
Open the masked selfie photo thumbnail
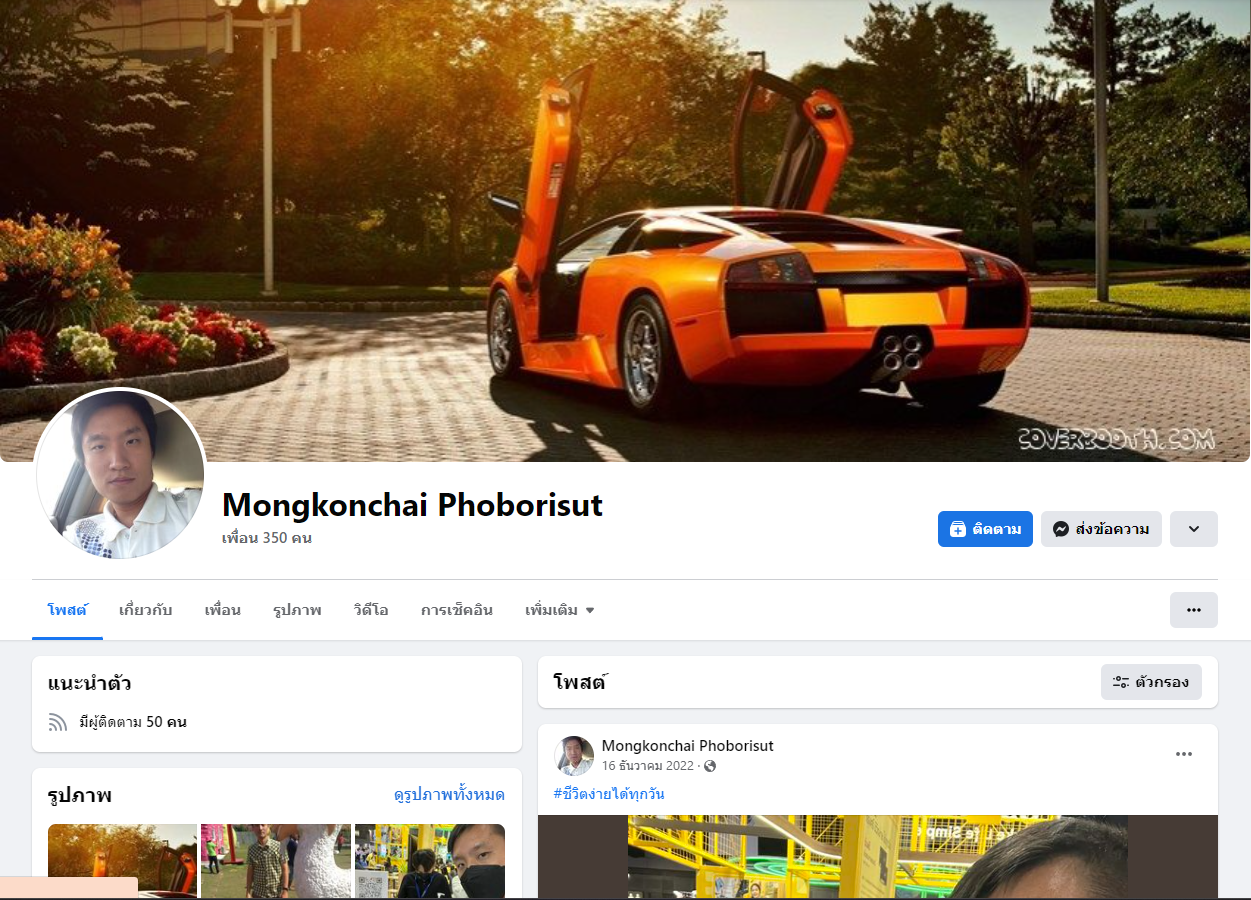pyautogui.click(x=430, y=861)
